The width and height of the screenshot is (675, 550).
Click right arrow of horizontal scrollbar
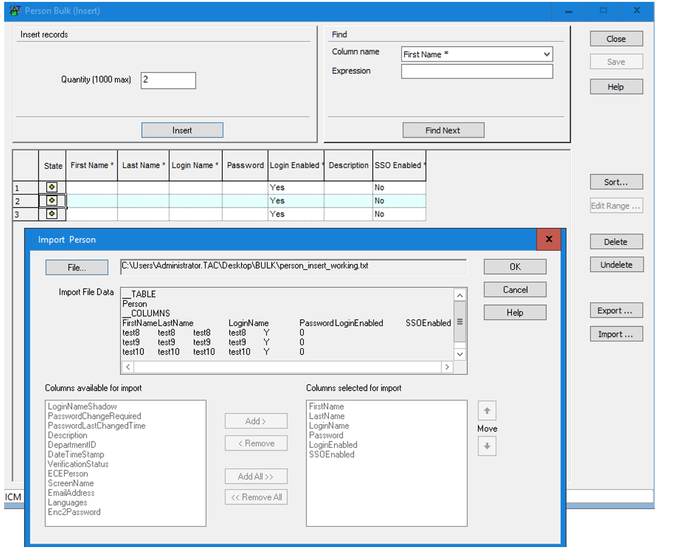point(447,367)
